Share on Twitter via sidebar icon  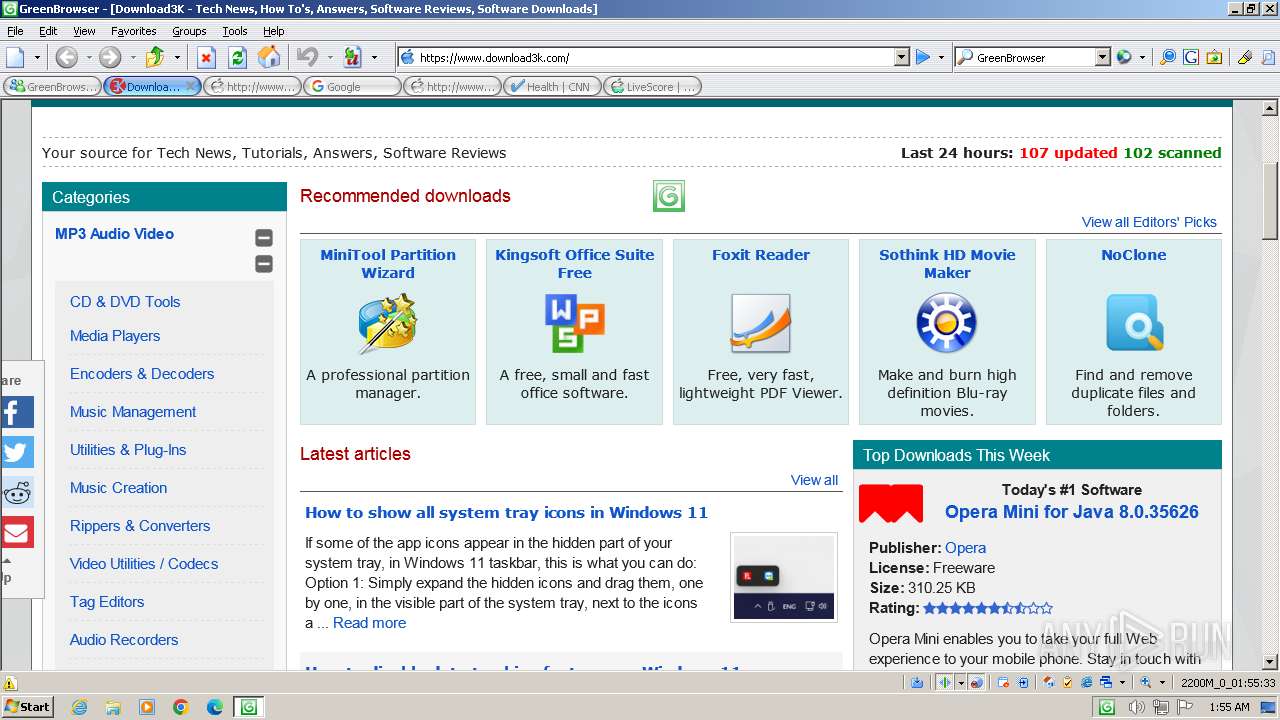point(17,452)
